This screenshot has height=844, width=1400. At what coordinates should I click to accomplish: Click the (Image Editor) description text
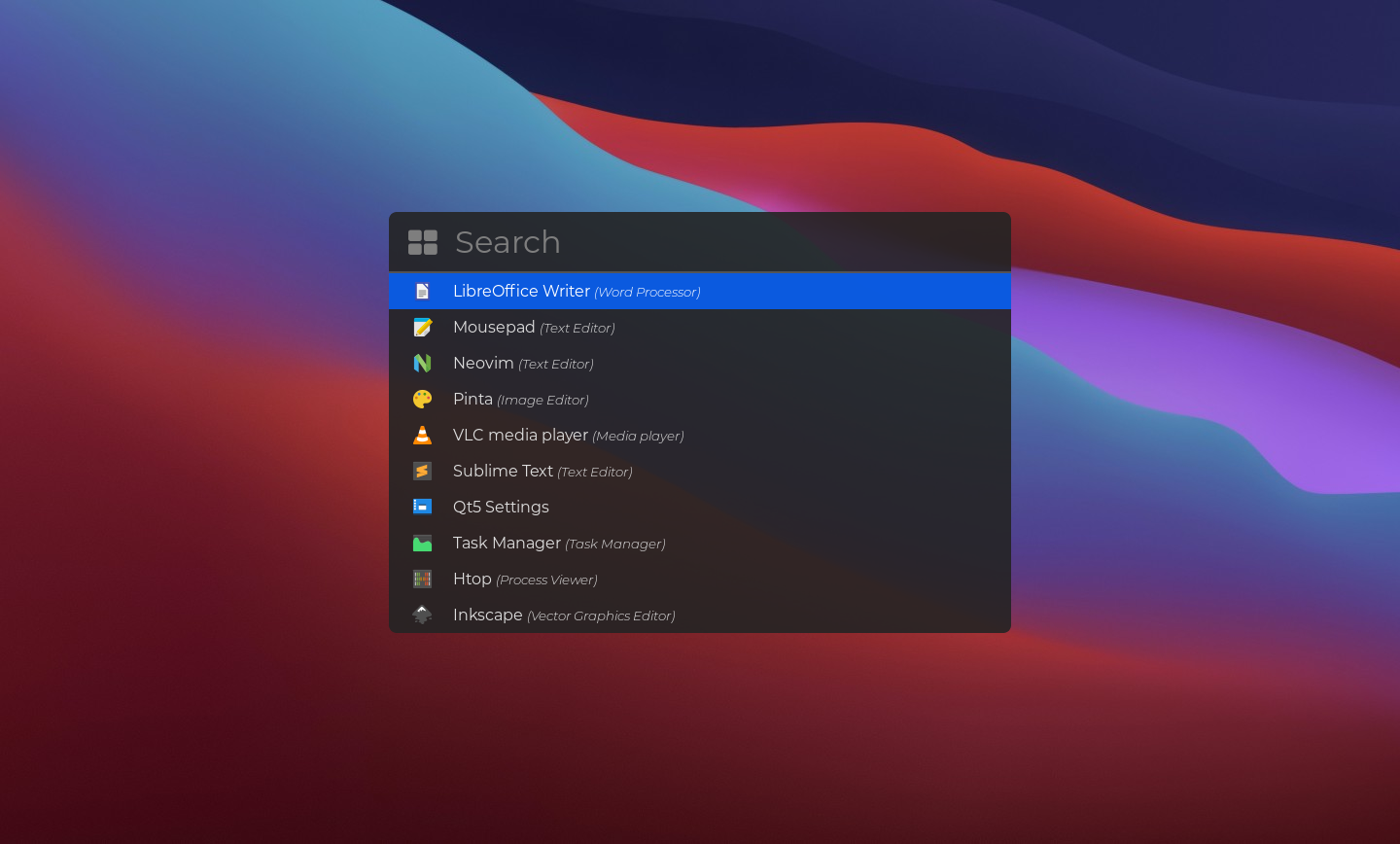click(x=542, y=400)
